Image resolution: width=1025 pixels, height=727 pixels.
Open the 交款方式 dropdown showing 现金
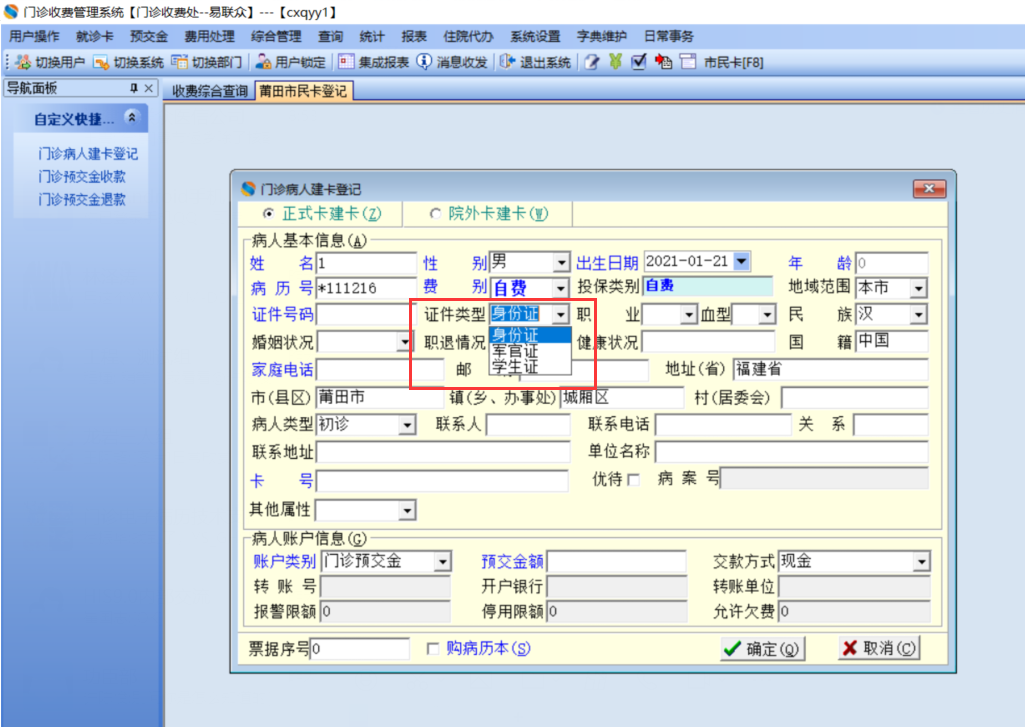tap(921, 562)
